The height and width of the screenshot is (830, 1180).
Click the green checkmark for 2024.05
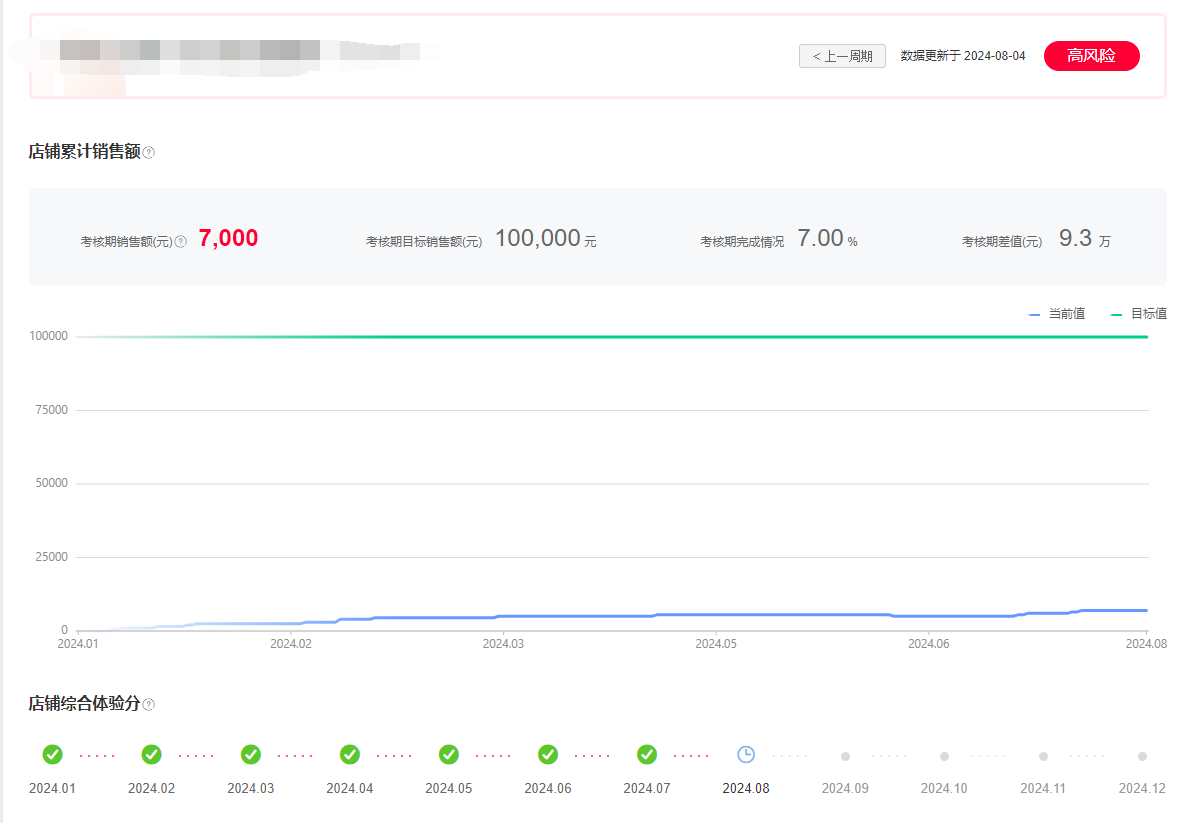(x=449, y=754)
